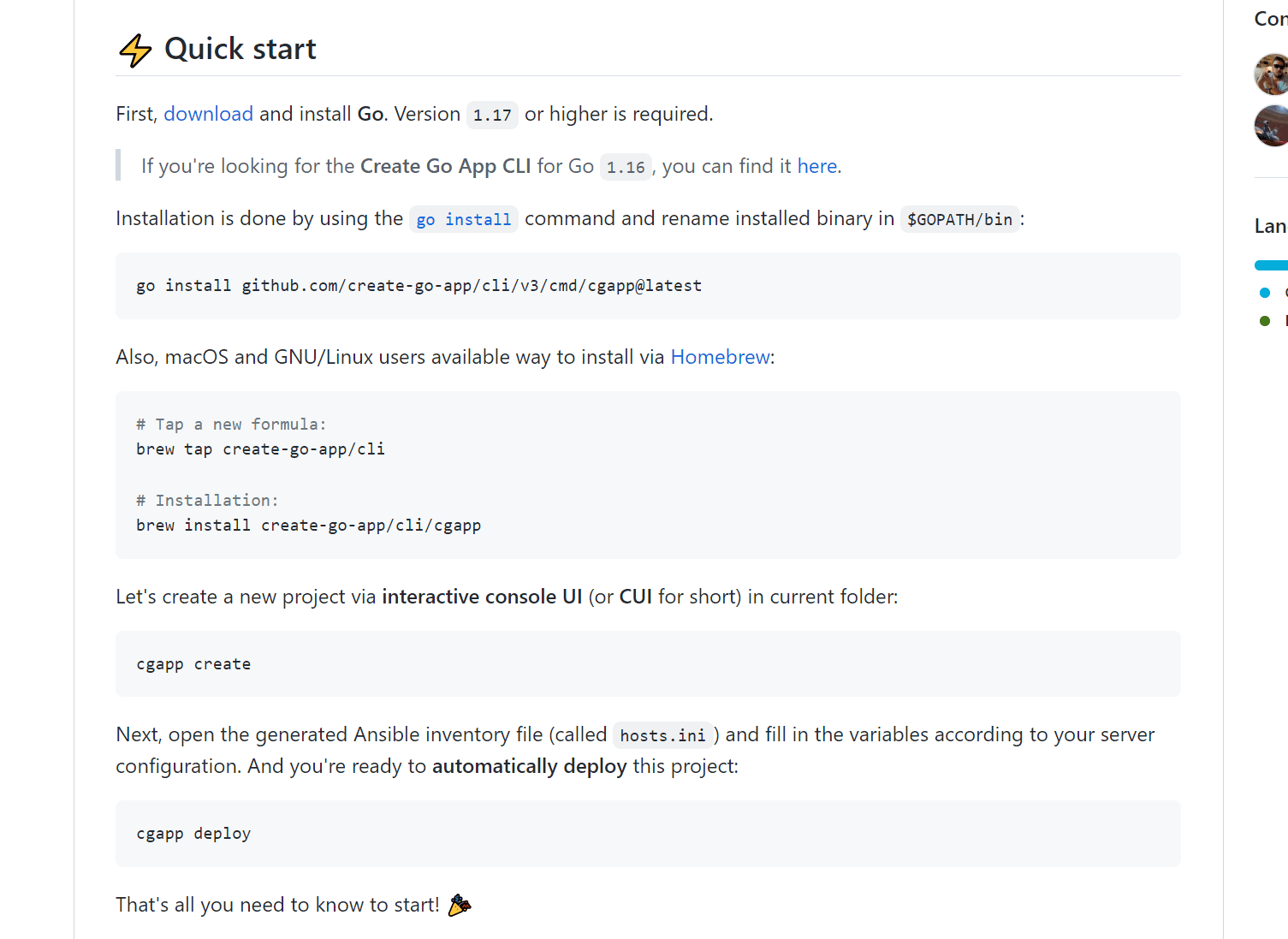
Task: Click the 'hosts.ini' inline code
Action: (662, 735)
